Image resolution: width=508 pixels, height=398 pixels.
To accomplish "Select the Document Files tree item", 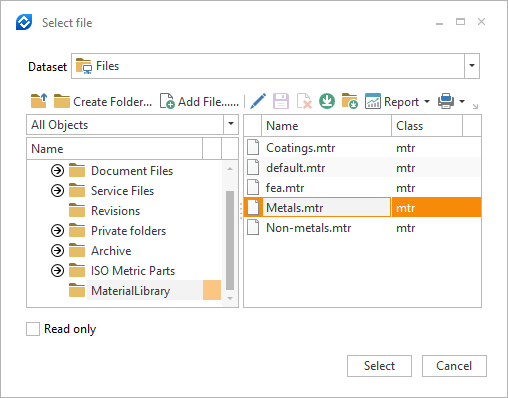I will 132,171.
